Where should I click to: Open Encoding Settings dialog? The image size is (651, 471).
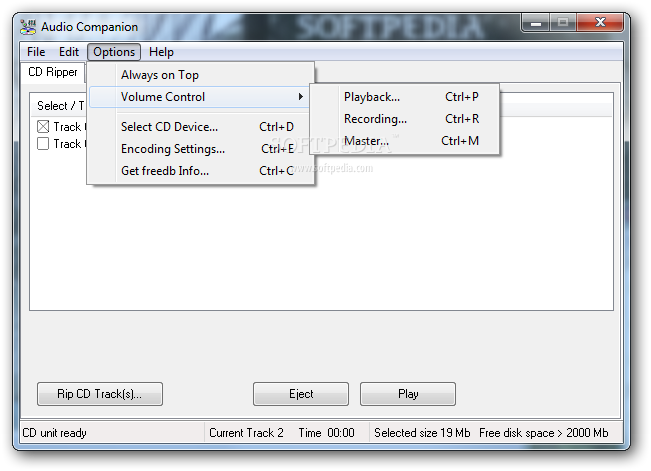coord(201,149)
